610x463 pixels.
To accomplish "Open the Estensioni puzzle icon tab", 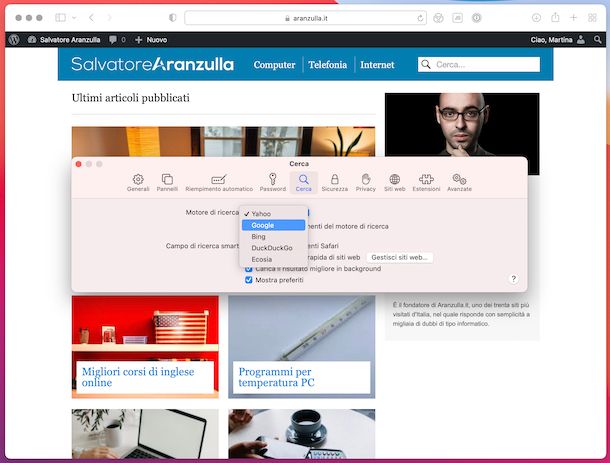I will [426, 182].
